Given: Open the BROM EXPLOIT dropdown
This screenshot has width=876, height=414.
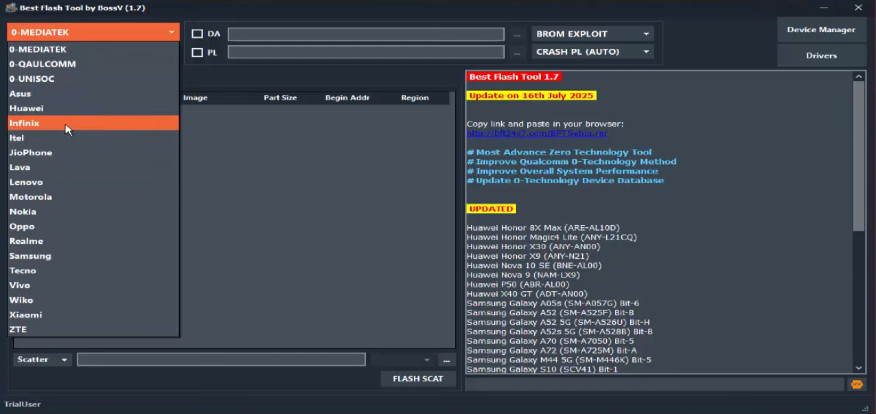Looking at the screenshot, I should pos(592,34).
